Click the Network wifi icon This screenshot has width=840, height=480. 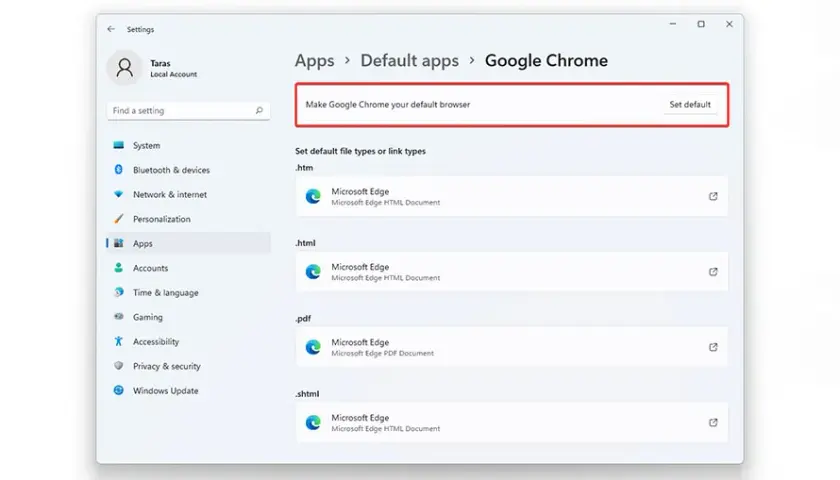point(118,194)
